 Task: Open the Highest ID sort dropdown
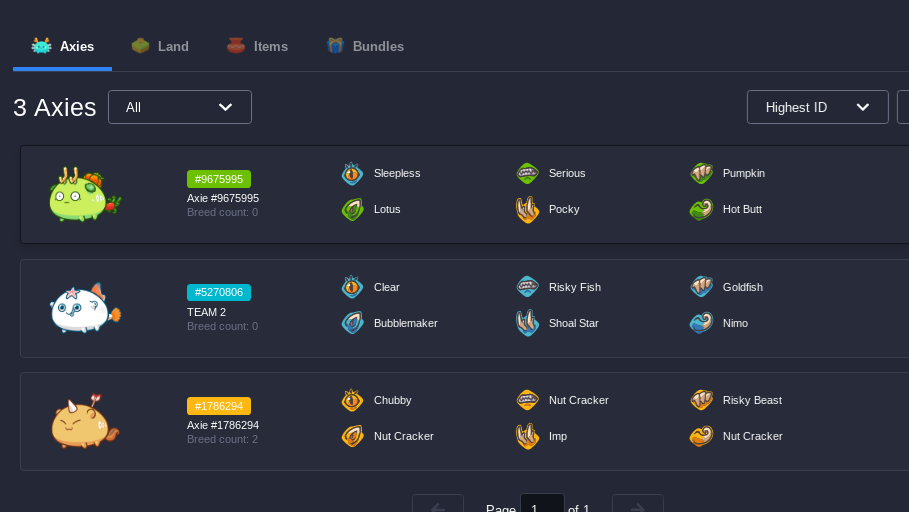point(817,107)
